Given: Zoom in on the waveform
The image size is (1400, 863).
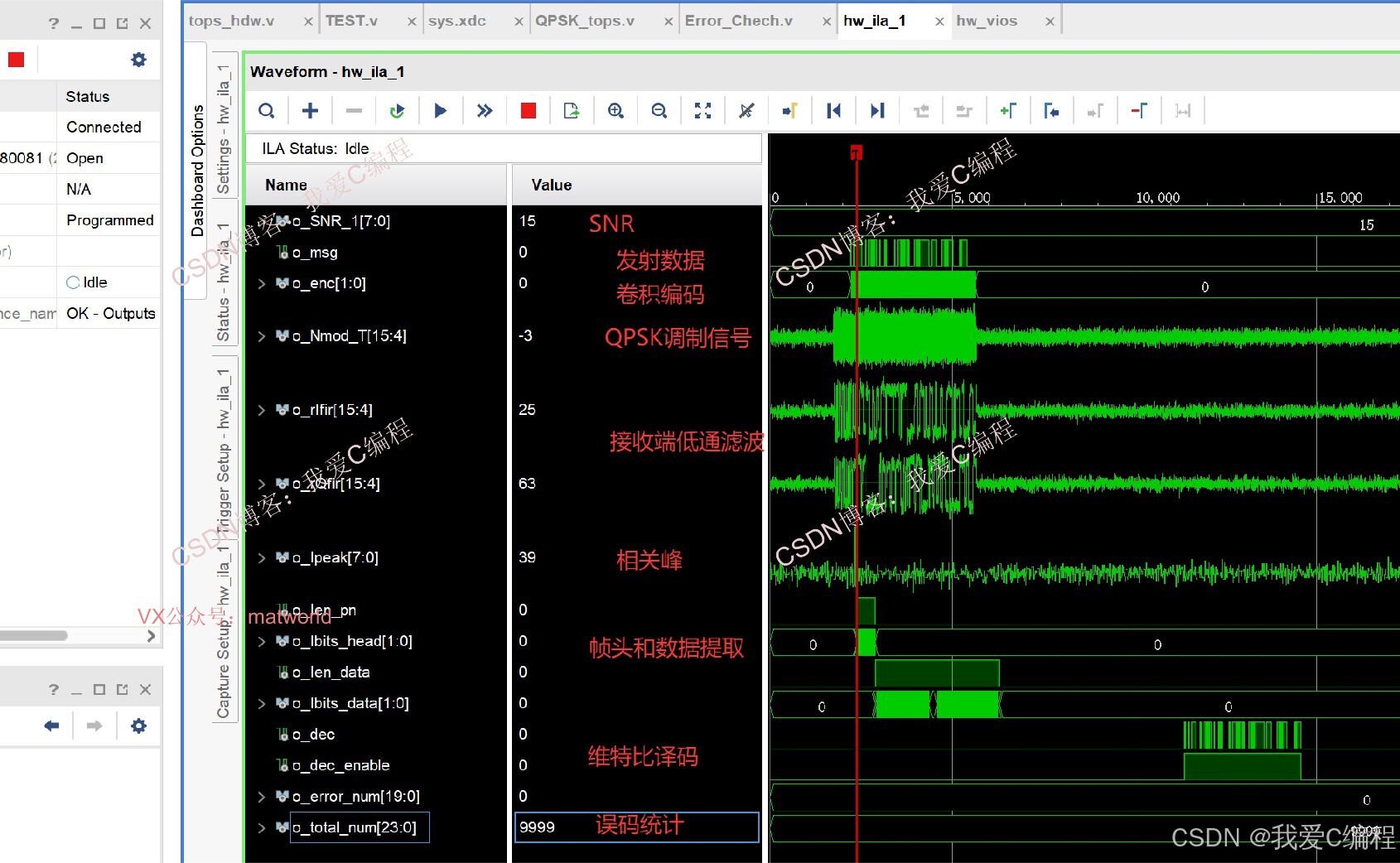Looking at the screenshot, I should pyautogui.click(x=616, y=110).
